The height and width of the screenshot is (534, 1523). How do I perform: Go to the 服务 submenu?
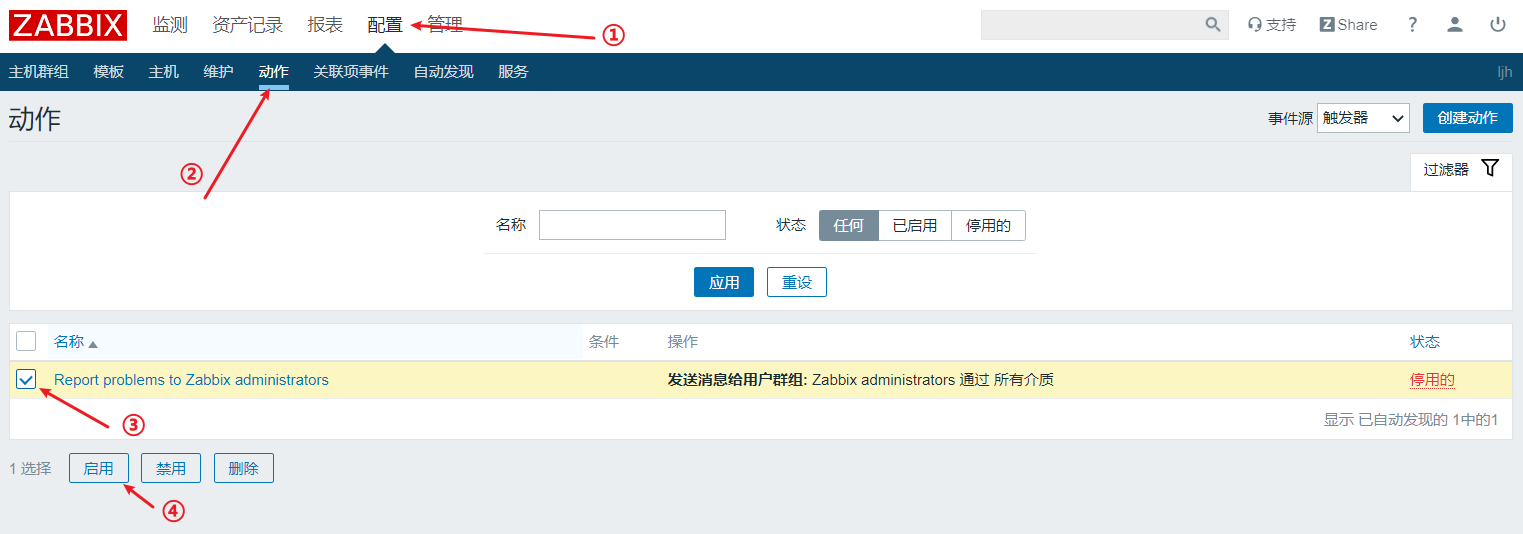click(x=514, y=72)
